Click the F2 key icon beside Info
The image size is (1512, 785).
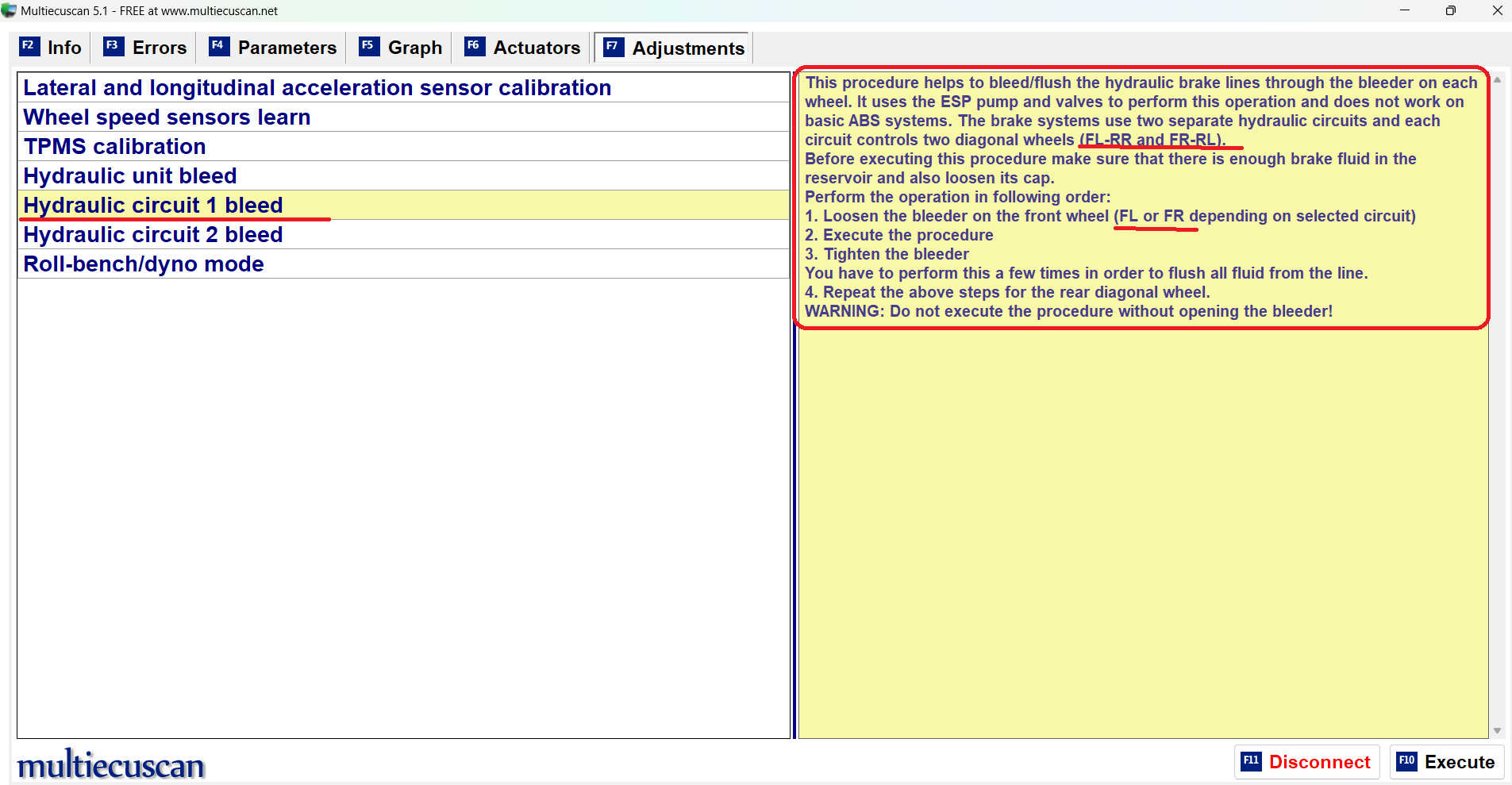tap(29, 46)
